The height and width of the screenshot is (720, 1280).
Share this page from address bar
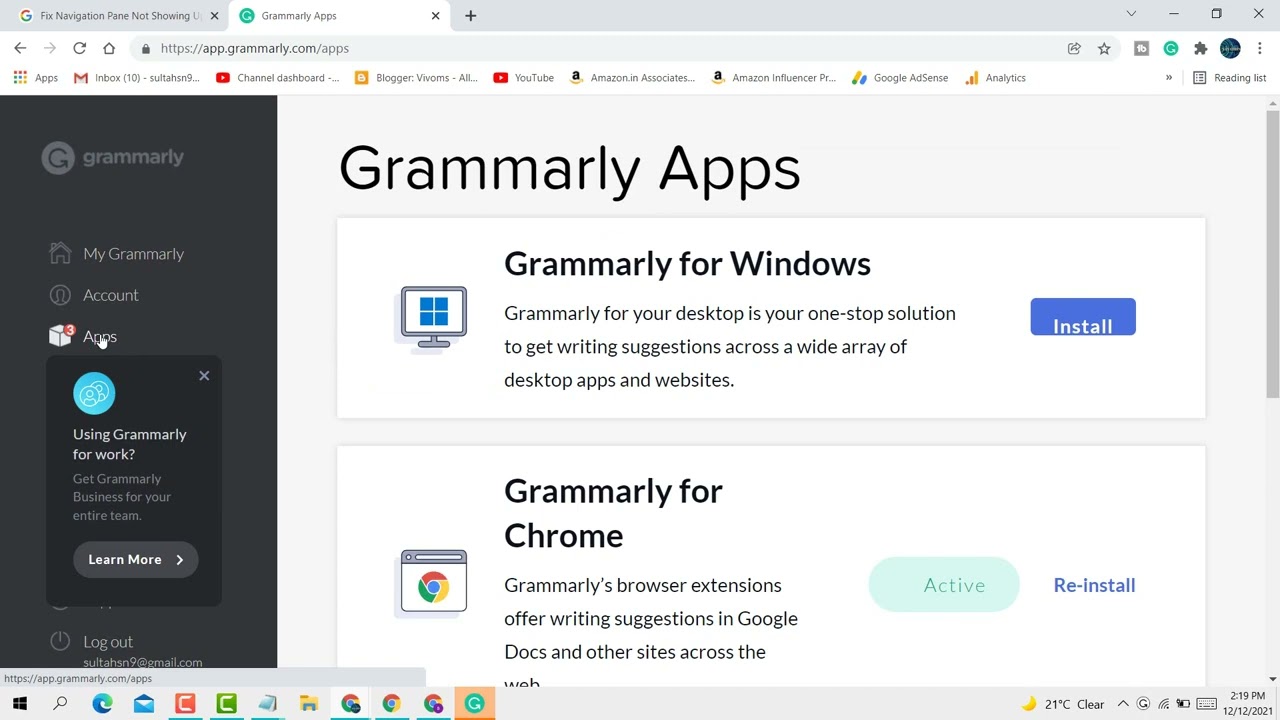coord(1074,48)
